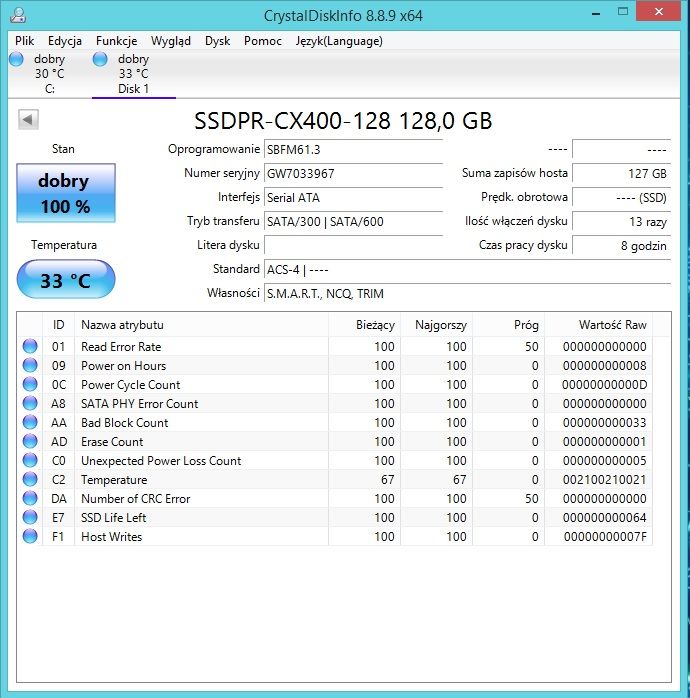
Task: Click the Tryb transferu field SATA/300 | SATA/600
Action: pos(353,222)
